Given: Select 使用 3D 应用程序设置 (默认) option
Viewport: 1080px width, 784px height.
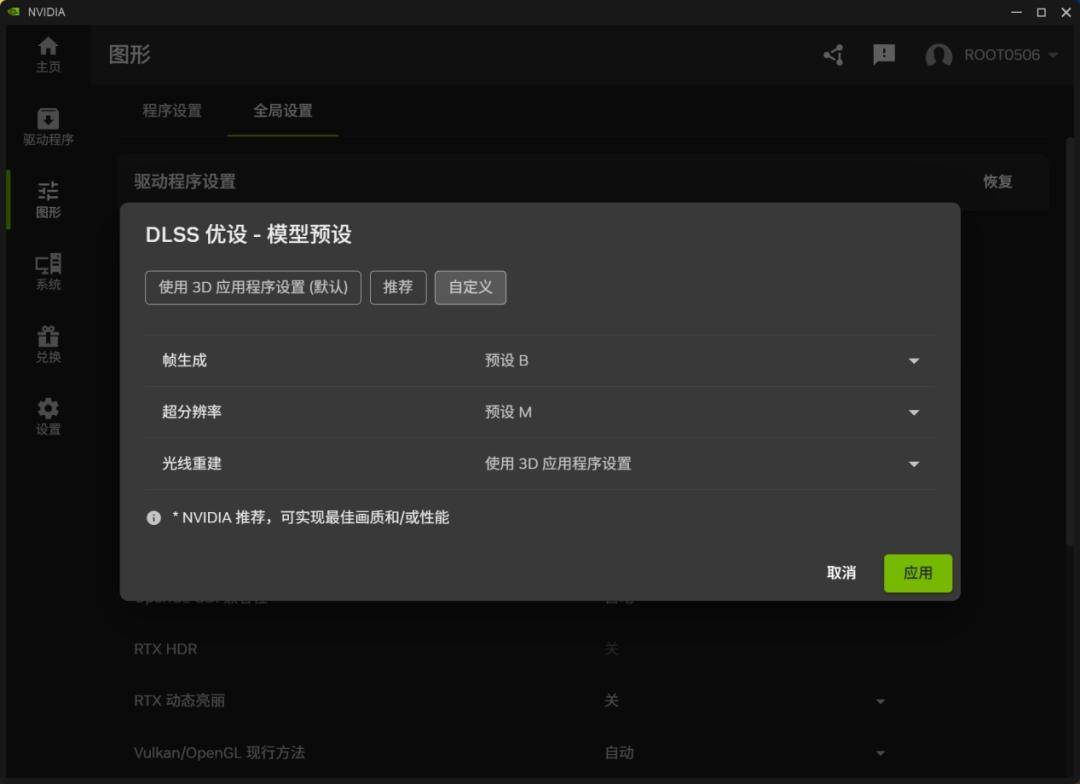Looking at the screenshot, I should [253, 287].
